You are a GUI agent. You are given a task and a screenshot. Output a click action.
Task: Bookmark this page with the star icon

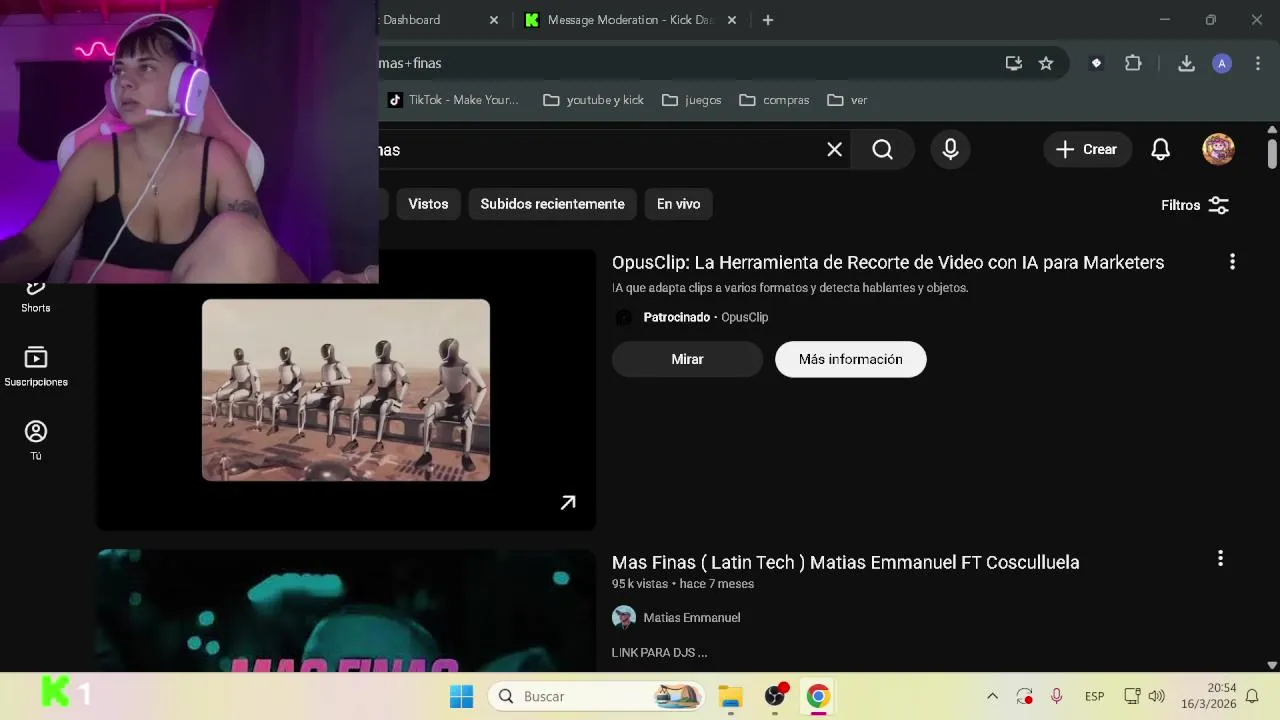[x=1046, y=63]
